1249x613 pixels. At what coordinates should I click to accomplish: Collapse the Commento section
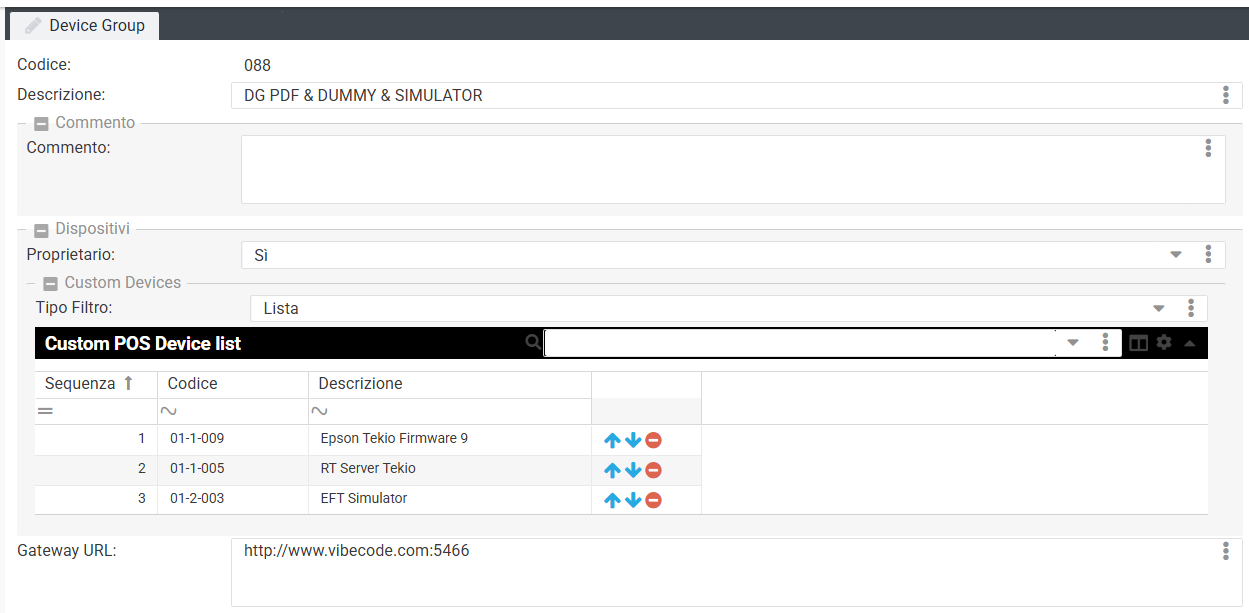click(x=41, y=124)
